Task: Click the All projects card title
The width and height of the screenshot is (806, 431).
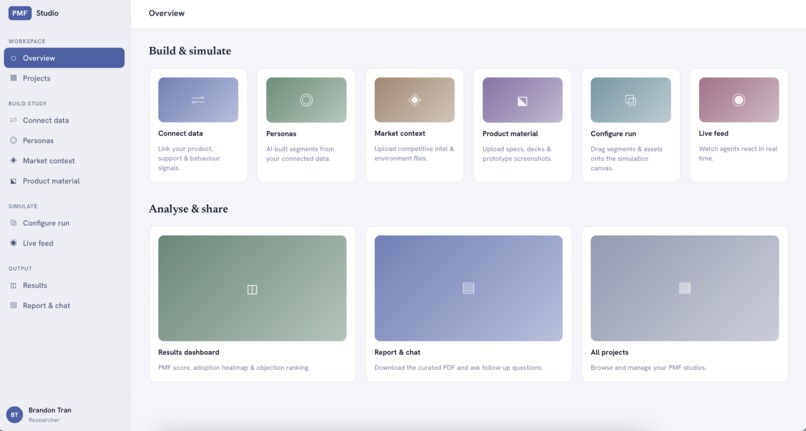Action: 610,352
